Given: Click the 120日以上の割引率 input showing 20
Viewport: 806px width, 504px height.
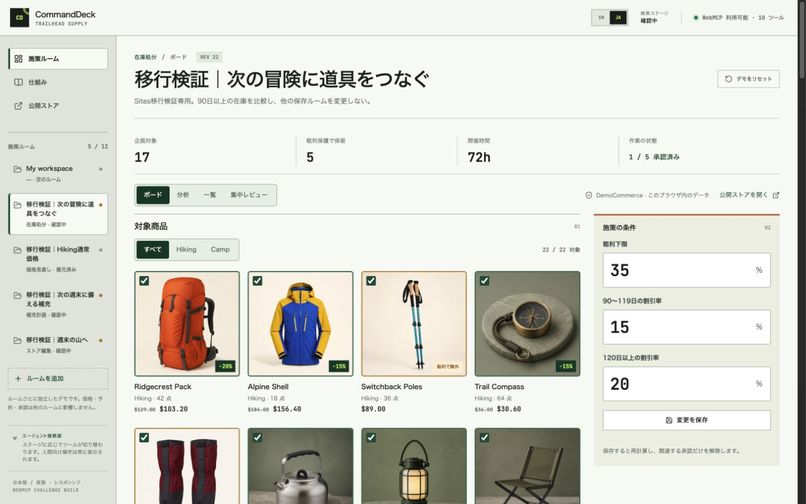Looking at the screenshot, I should point(686,384).
